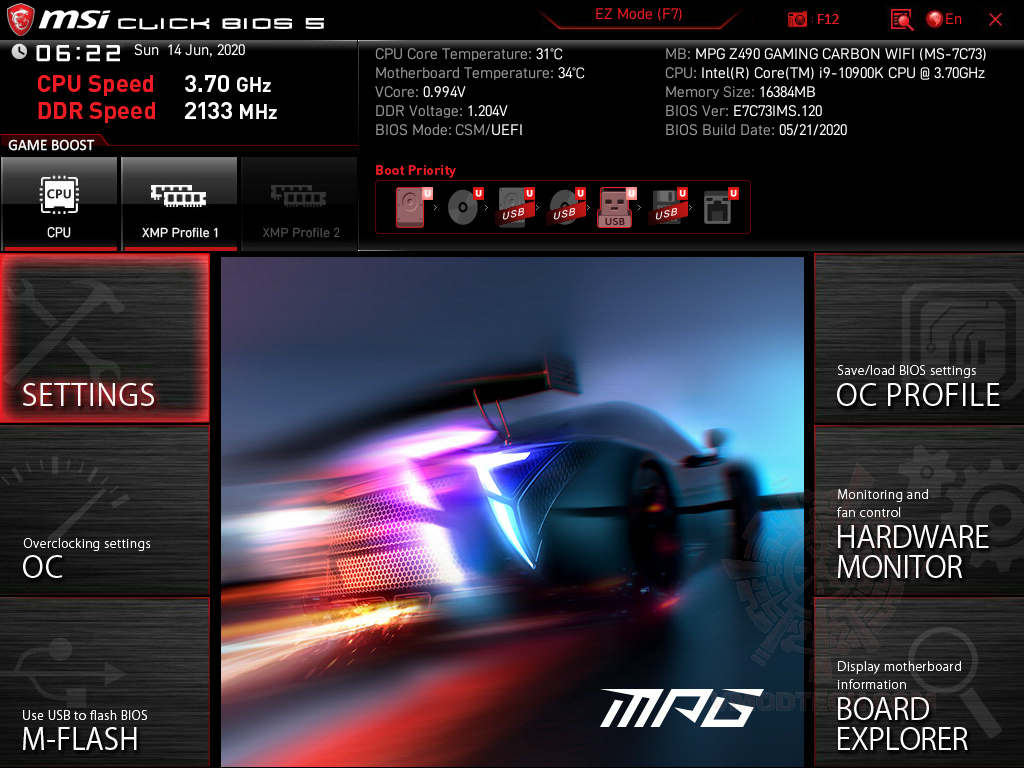Open BOARD EXPLORER motherboard information
1024x768 pixels.
click(x=919, y=682)
